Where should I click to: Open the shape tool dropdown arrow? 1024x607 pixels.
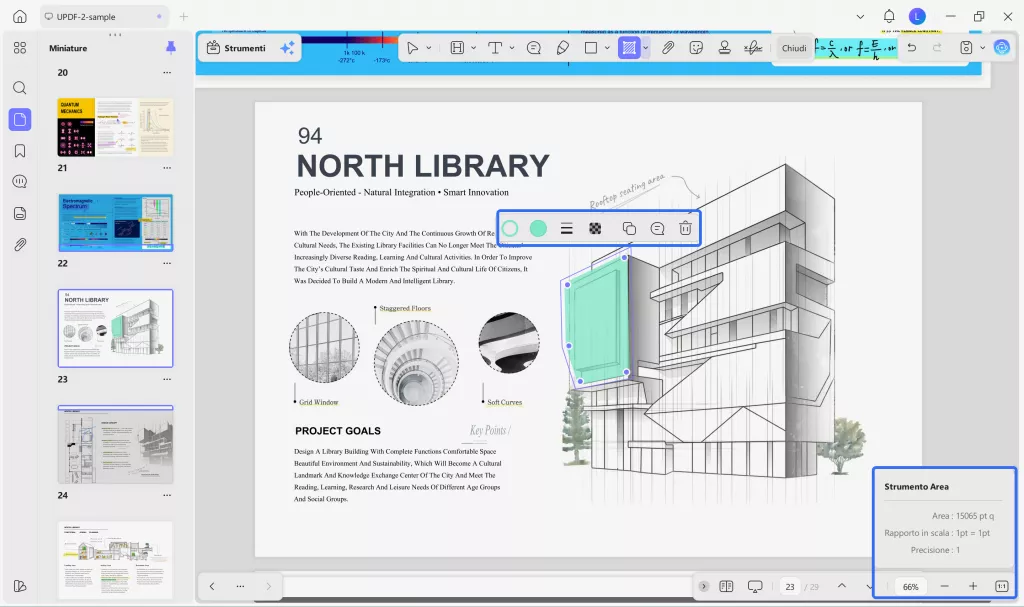[x=607, y=48]
